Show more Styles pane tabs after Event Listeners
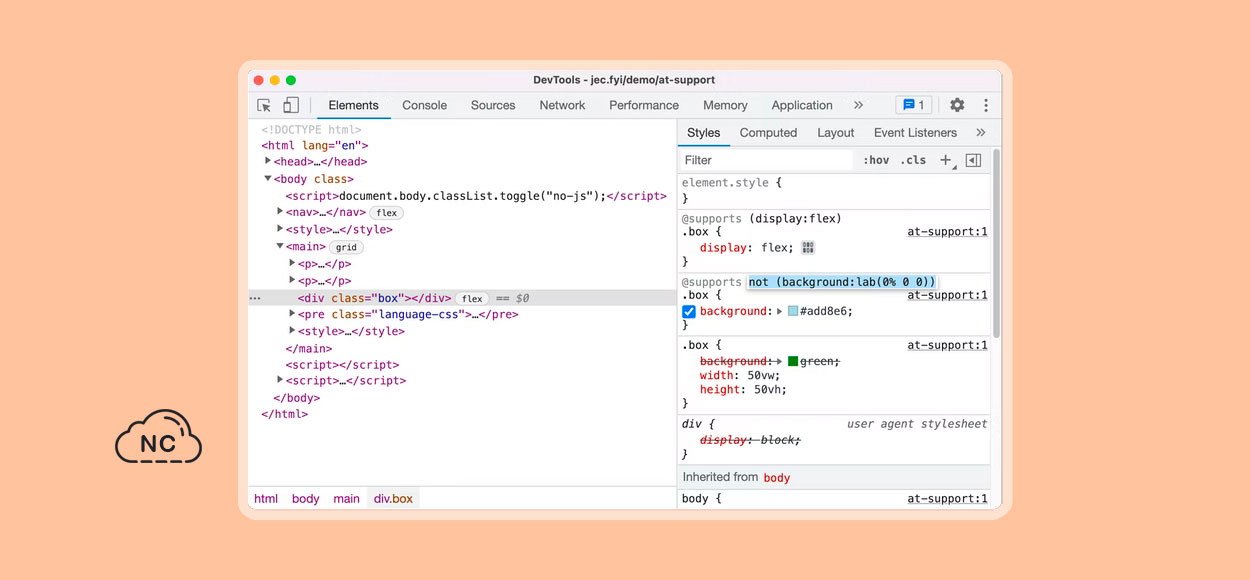 (980, 132)
